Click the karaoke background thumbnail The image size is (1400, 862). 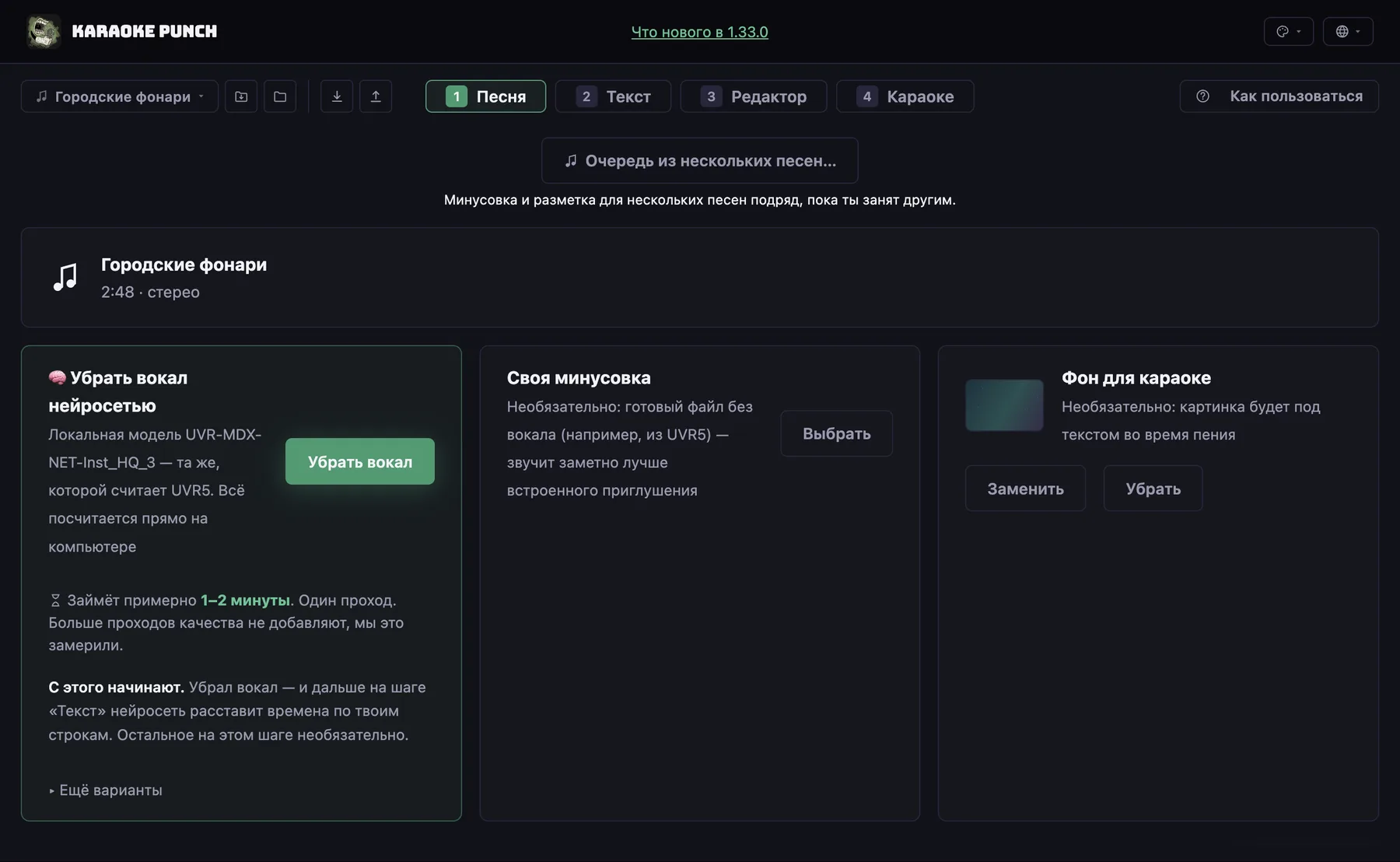tap(1004, 405)
